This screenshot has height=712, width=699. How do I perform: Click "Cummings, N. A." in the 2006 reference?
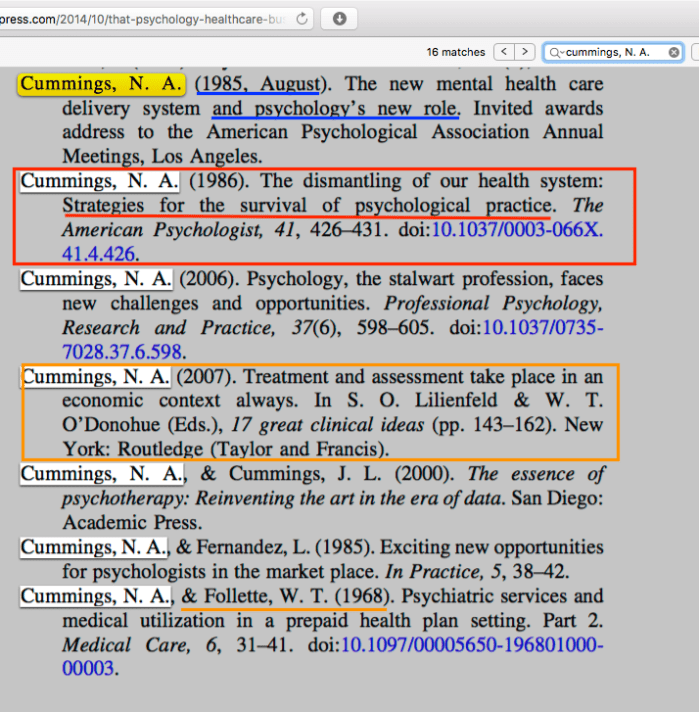coord(96,279)
